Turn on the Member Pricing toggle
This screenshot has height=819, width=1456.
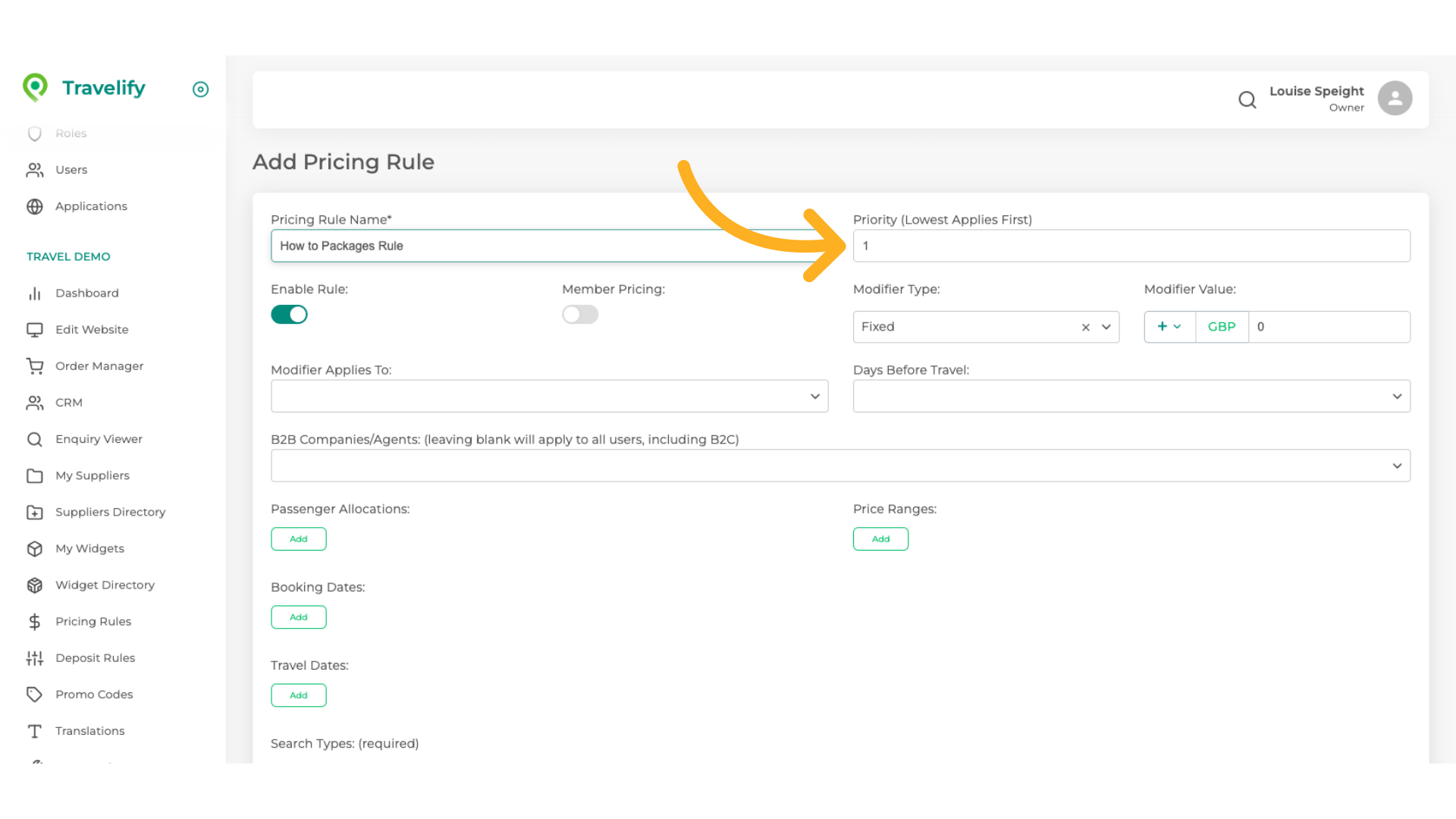point(580,315)
